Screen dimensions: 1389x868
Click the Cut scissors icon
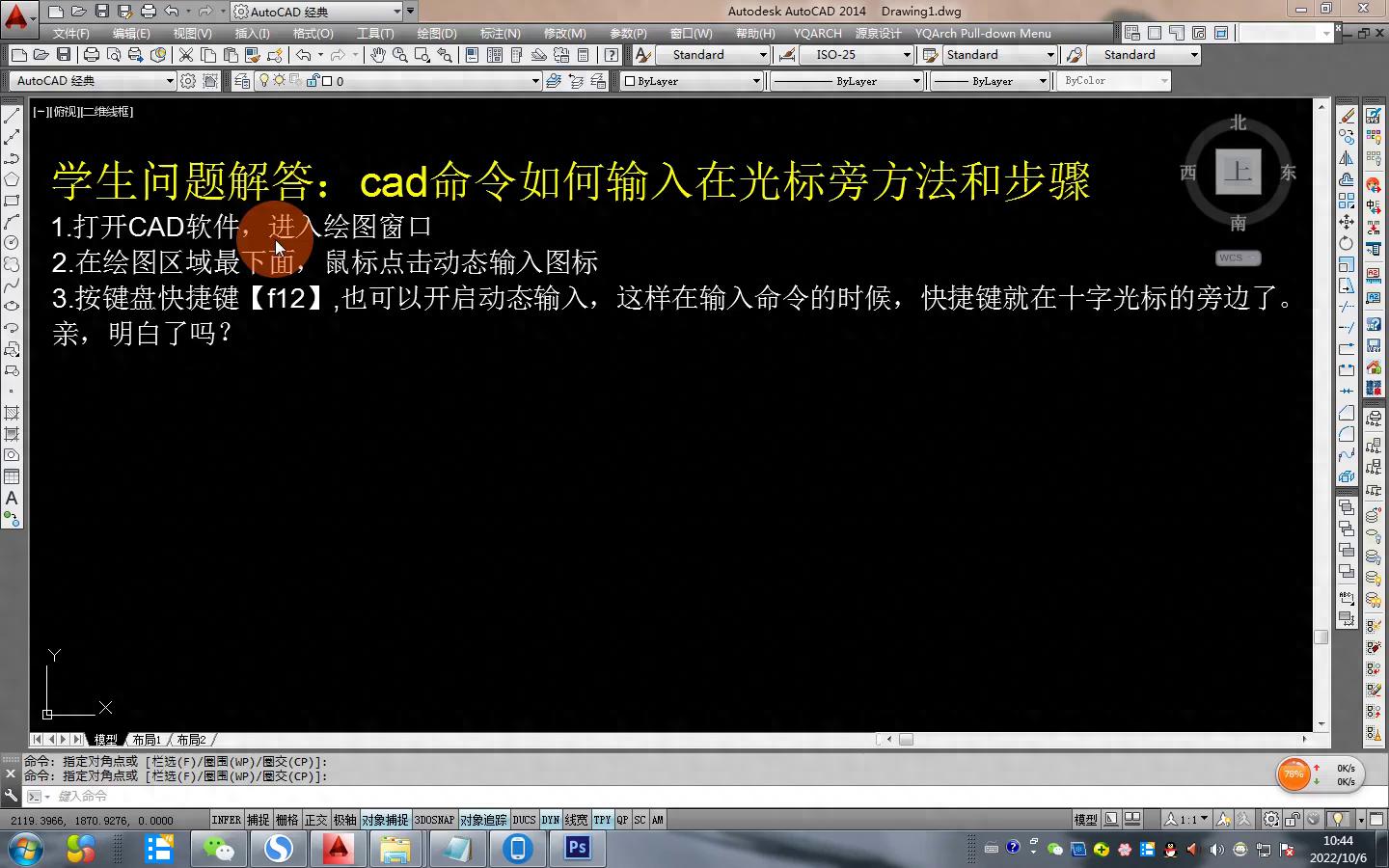click(186, 55)
